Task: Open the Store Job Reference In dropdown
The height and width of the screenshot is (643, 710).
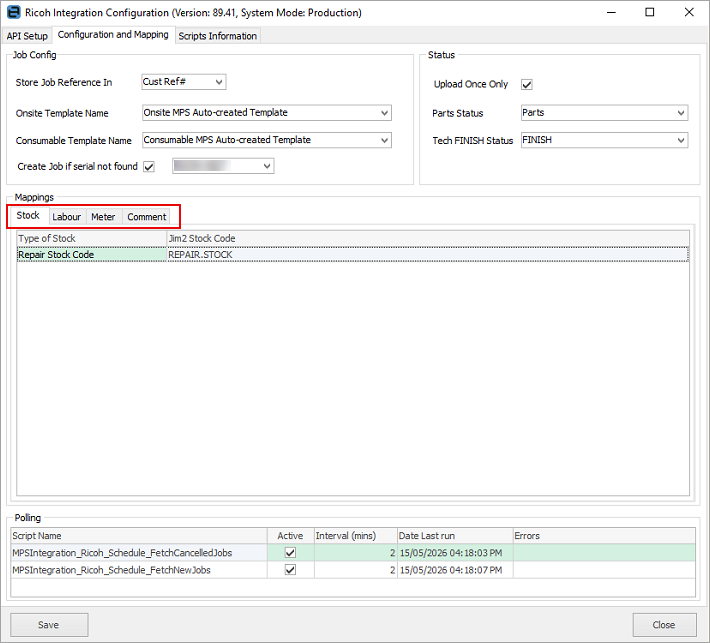Action: coord(184,82)
